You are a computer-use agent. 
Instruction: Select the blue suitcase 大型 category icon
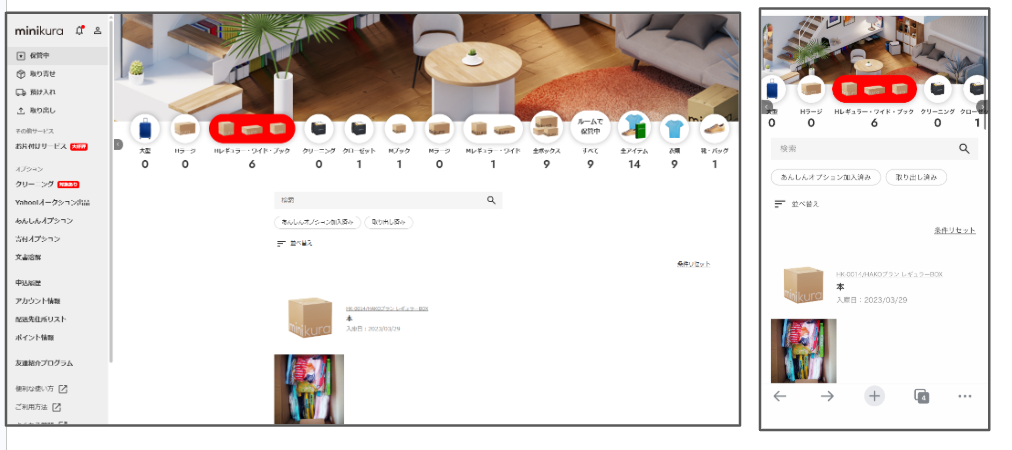[145, 129]
